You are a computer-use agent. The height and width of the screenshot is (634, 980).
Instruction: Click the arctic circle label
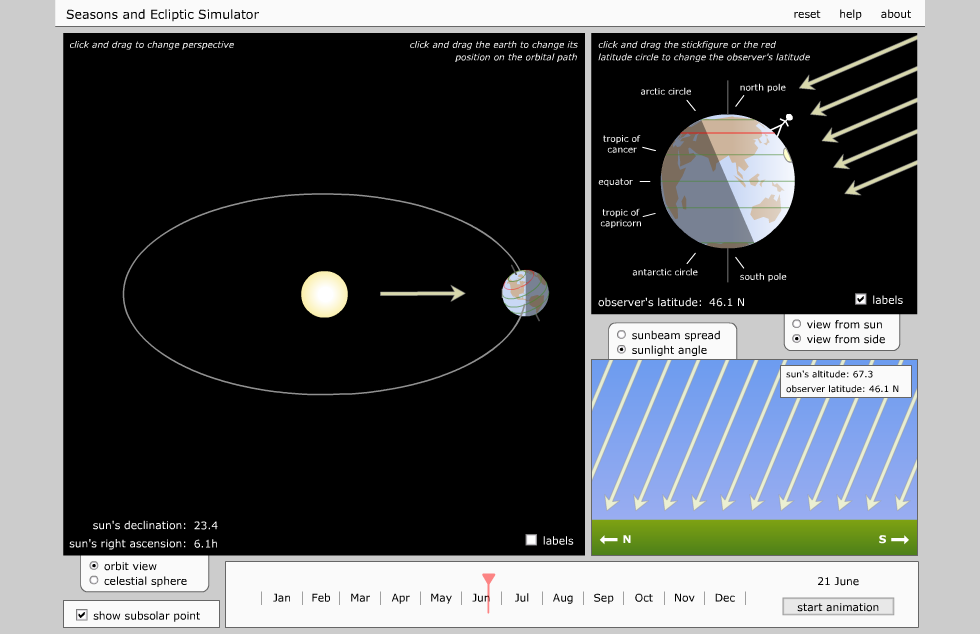[666, 91]
